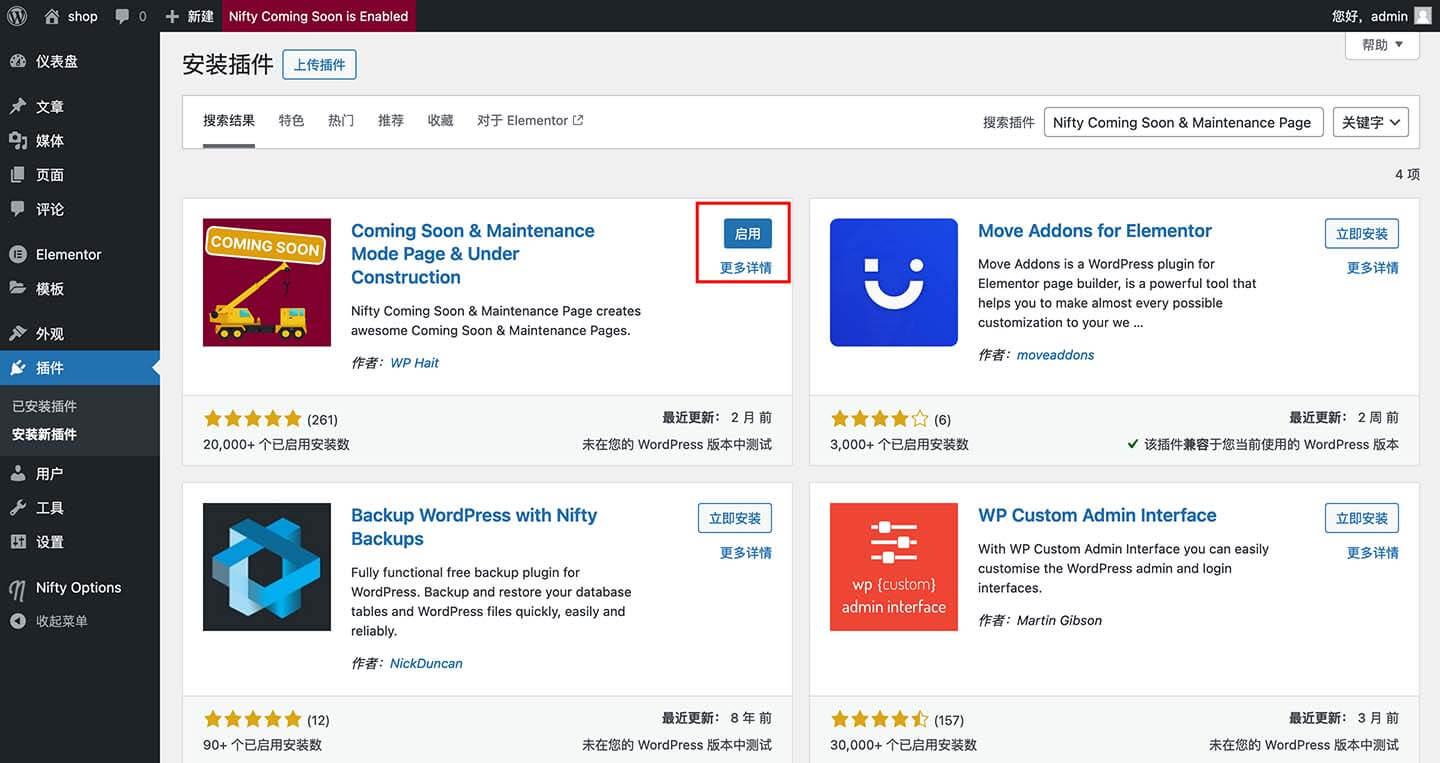Click the 评论 comment icon in sidebar
Viewport: 1440px width, 763px height.
tap(18, 209)
